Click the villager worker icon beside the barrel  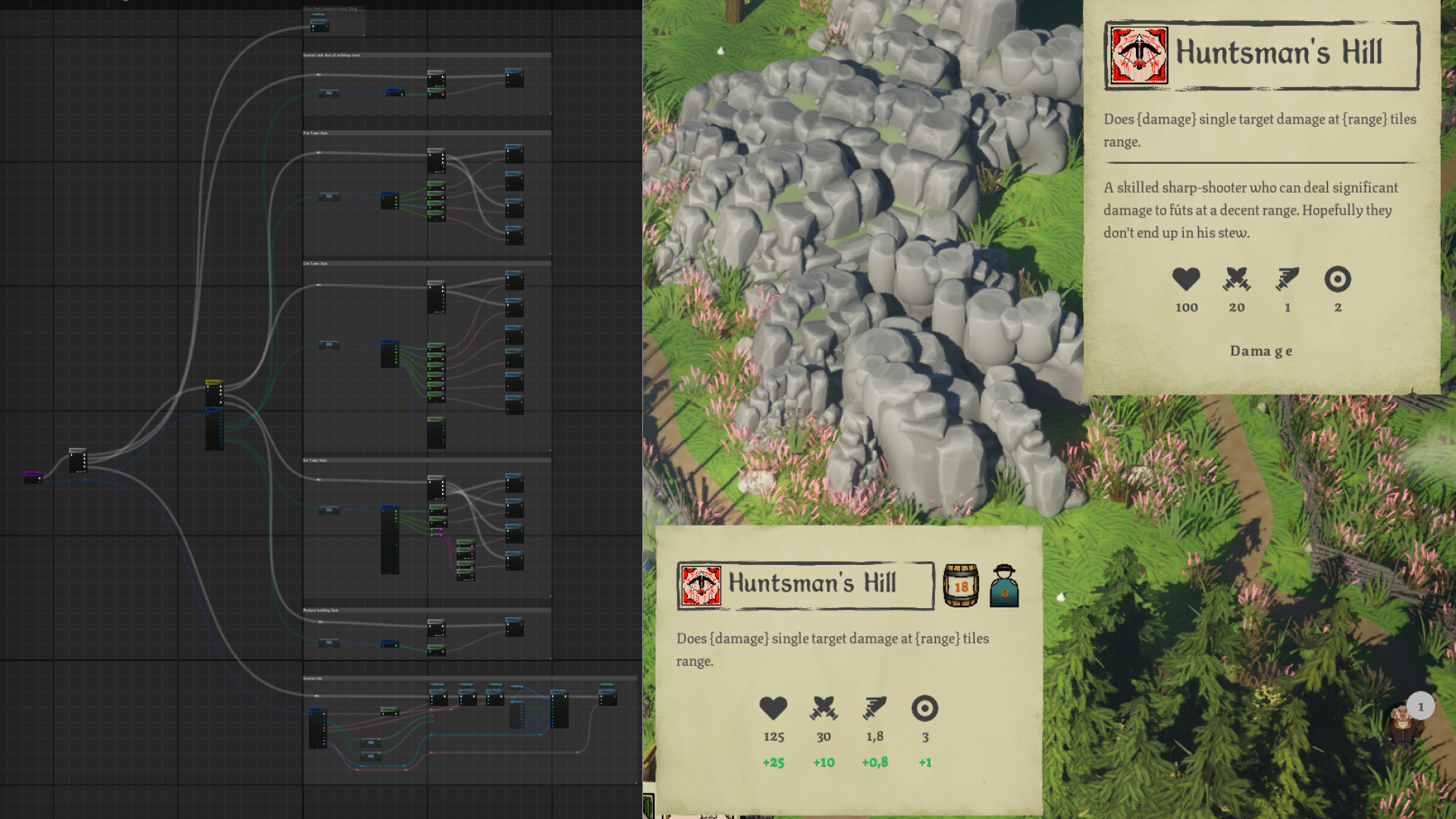pos(1004,585)
